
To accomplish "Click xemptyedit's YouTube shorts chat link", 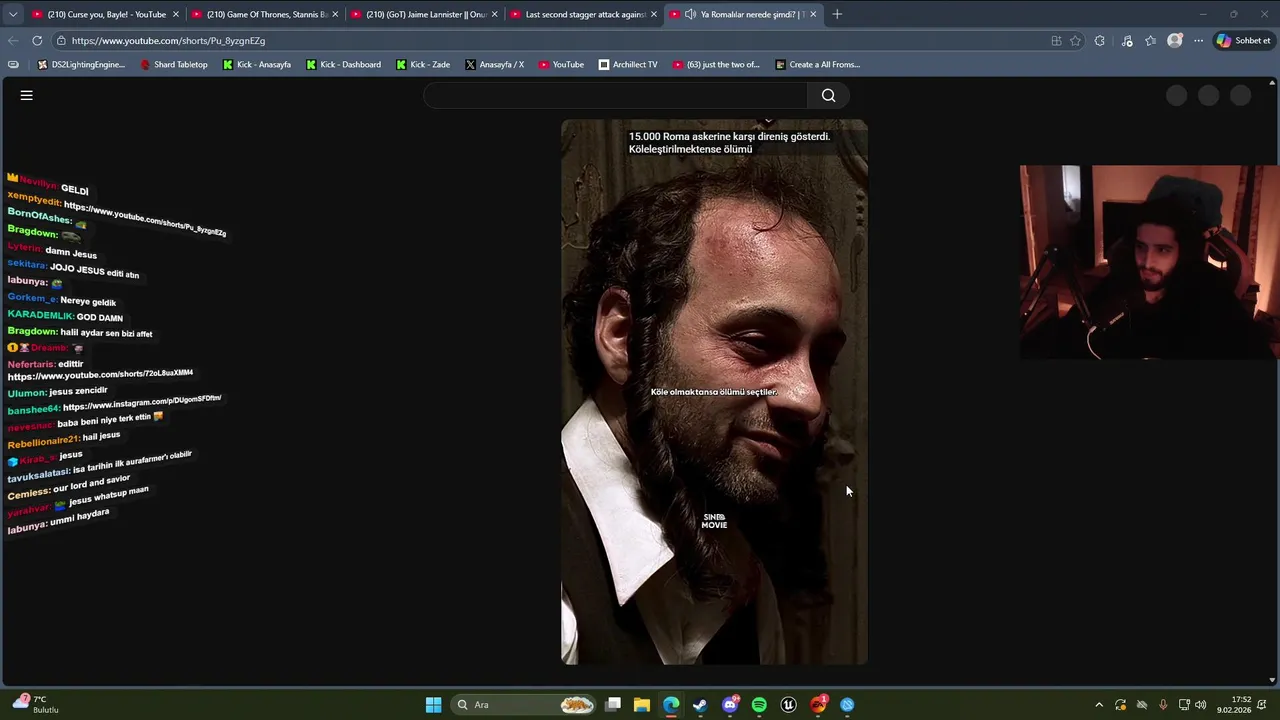I will click(145, 220).
